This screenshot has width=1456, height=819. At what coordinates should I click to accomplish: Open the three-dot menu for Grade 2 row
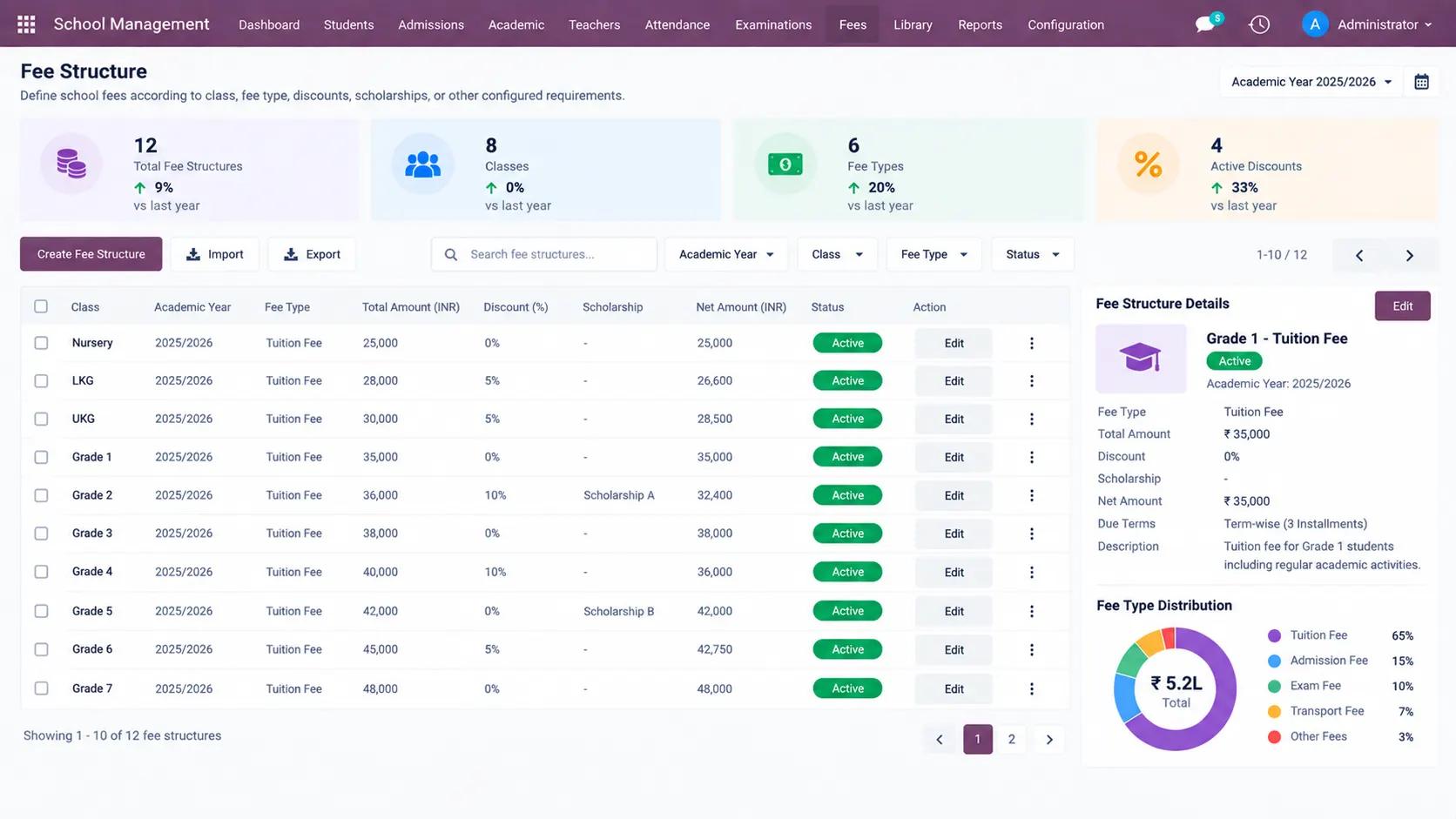[1032, 495]
